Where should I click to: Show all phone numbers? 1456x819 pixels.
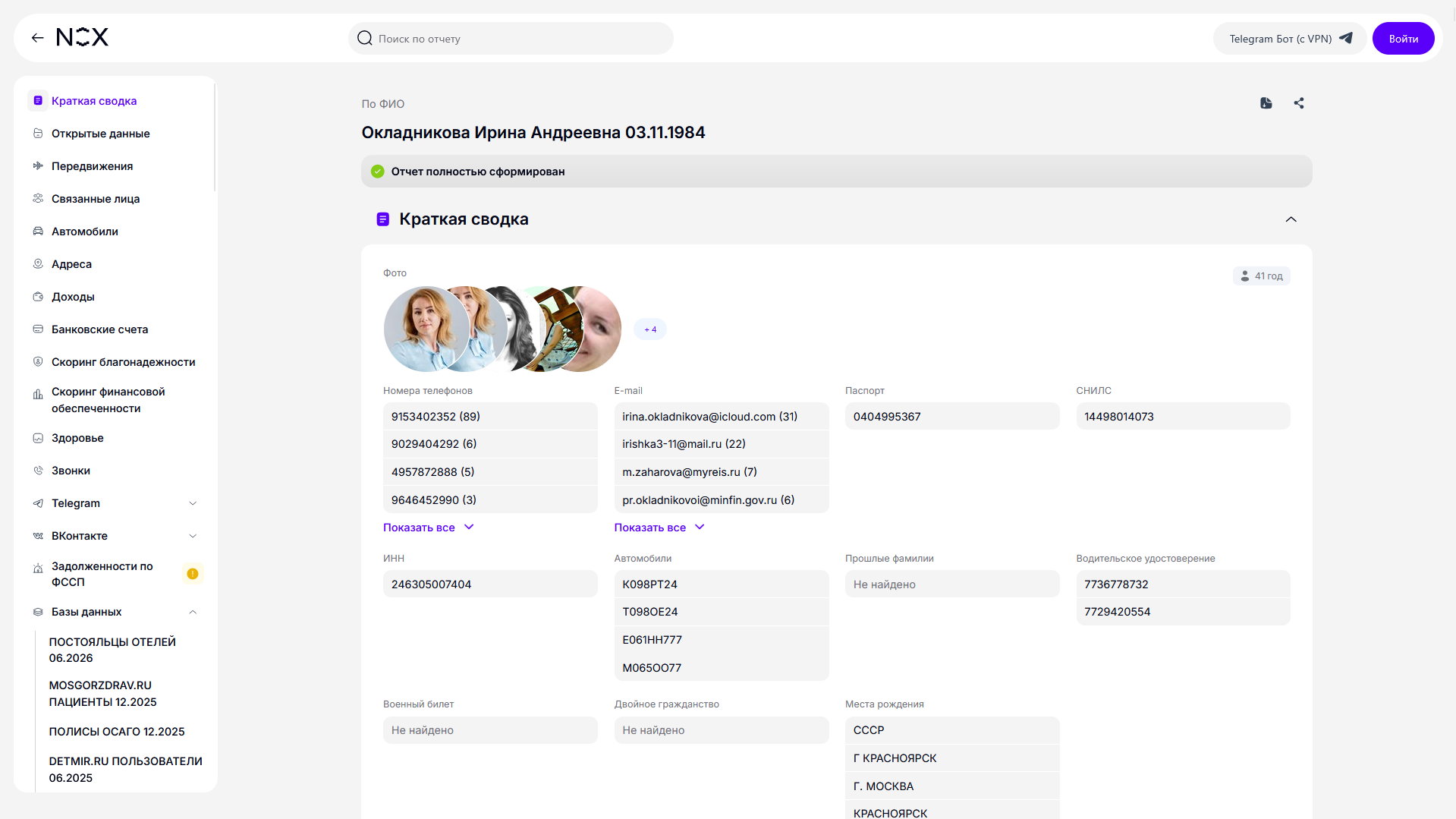428,528
